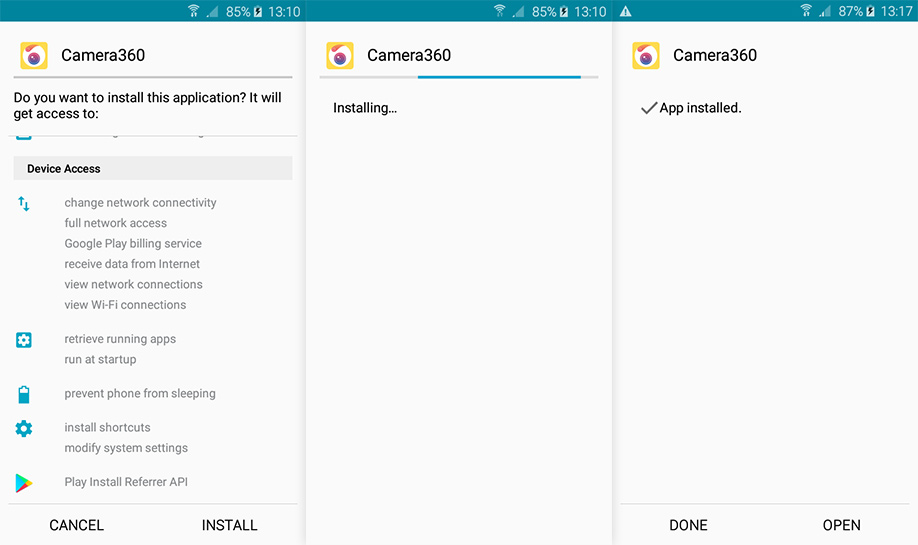Viewport: 918px width, 545px height.
Task: Click signal strength icon on Installing screen
Action: tap(518, 11)
